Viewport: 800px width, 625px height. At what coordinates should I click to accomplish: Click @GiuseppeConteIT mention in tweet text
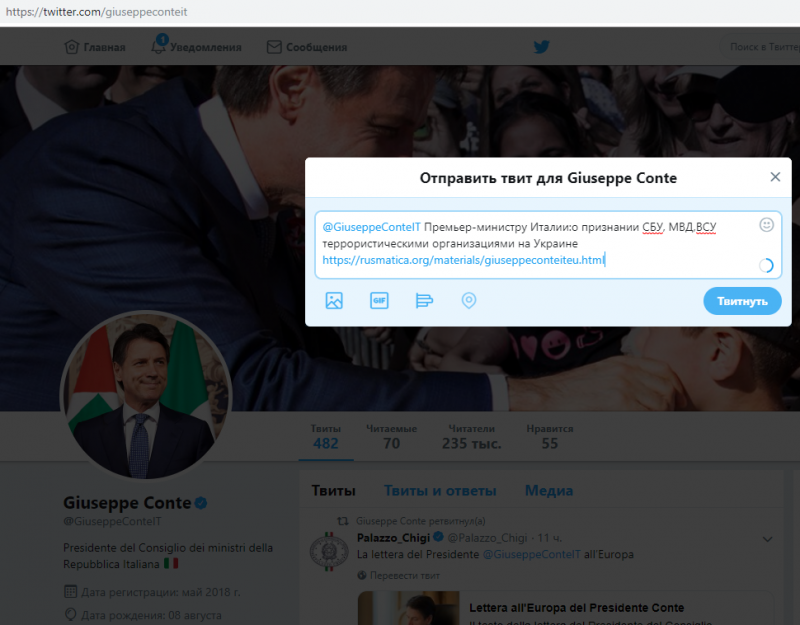tap(371, 227)
